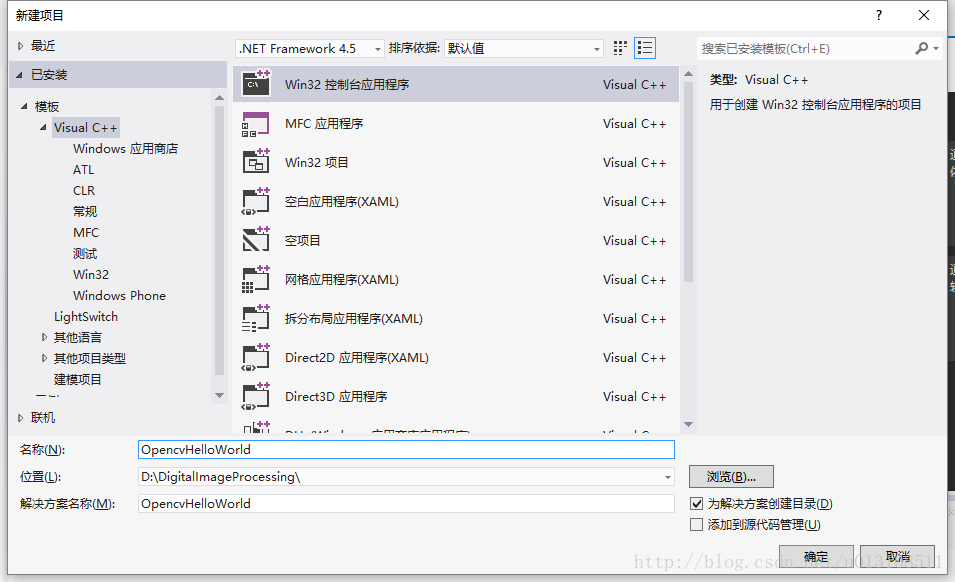Open the 排序依据 默认值 dropdown
The image size is (955, 582).
click(524, 48)
